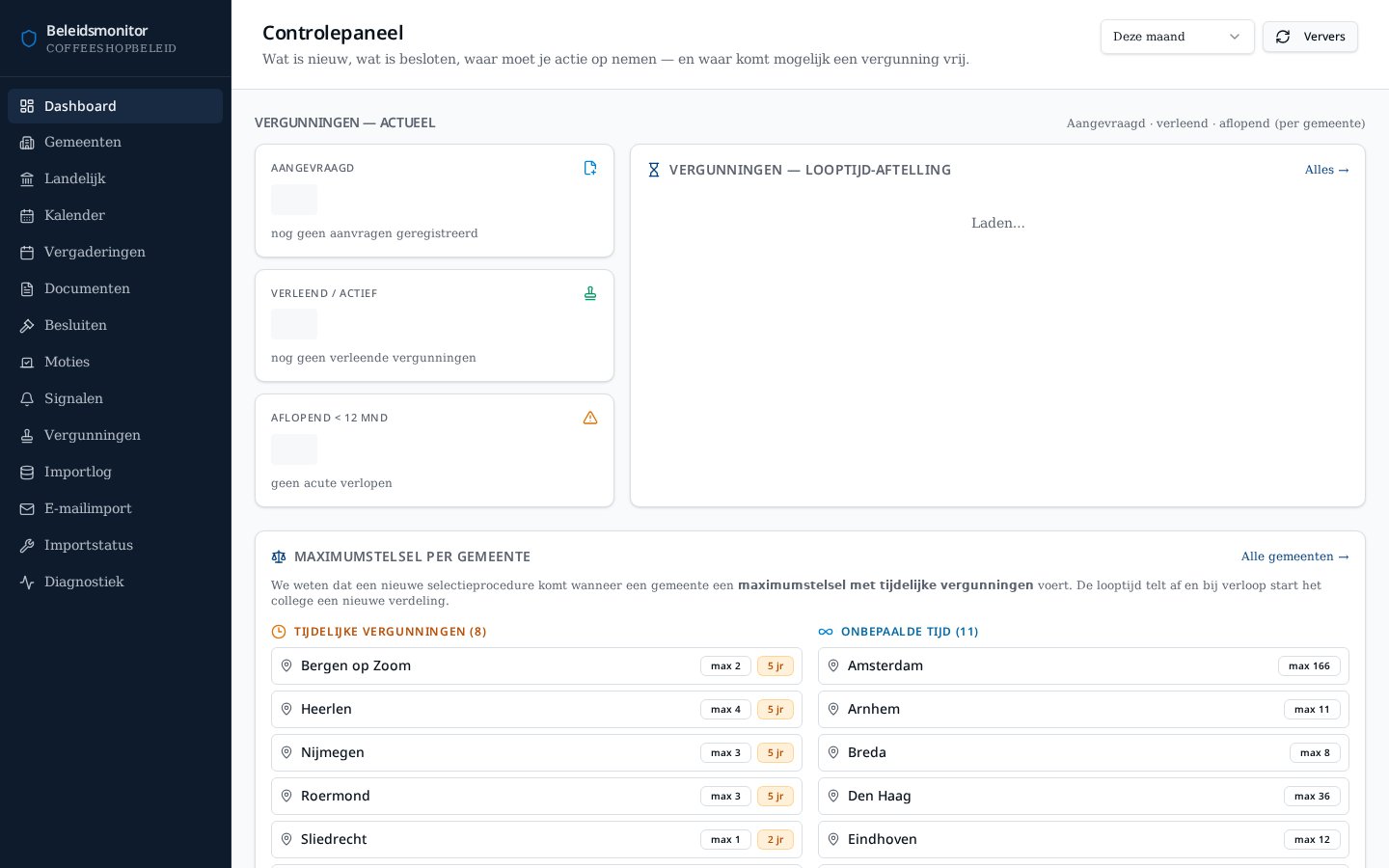The image size is (1389, 868).
Task: Go to Gemeenten in the sidebar
Action: tap(115, 143)
